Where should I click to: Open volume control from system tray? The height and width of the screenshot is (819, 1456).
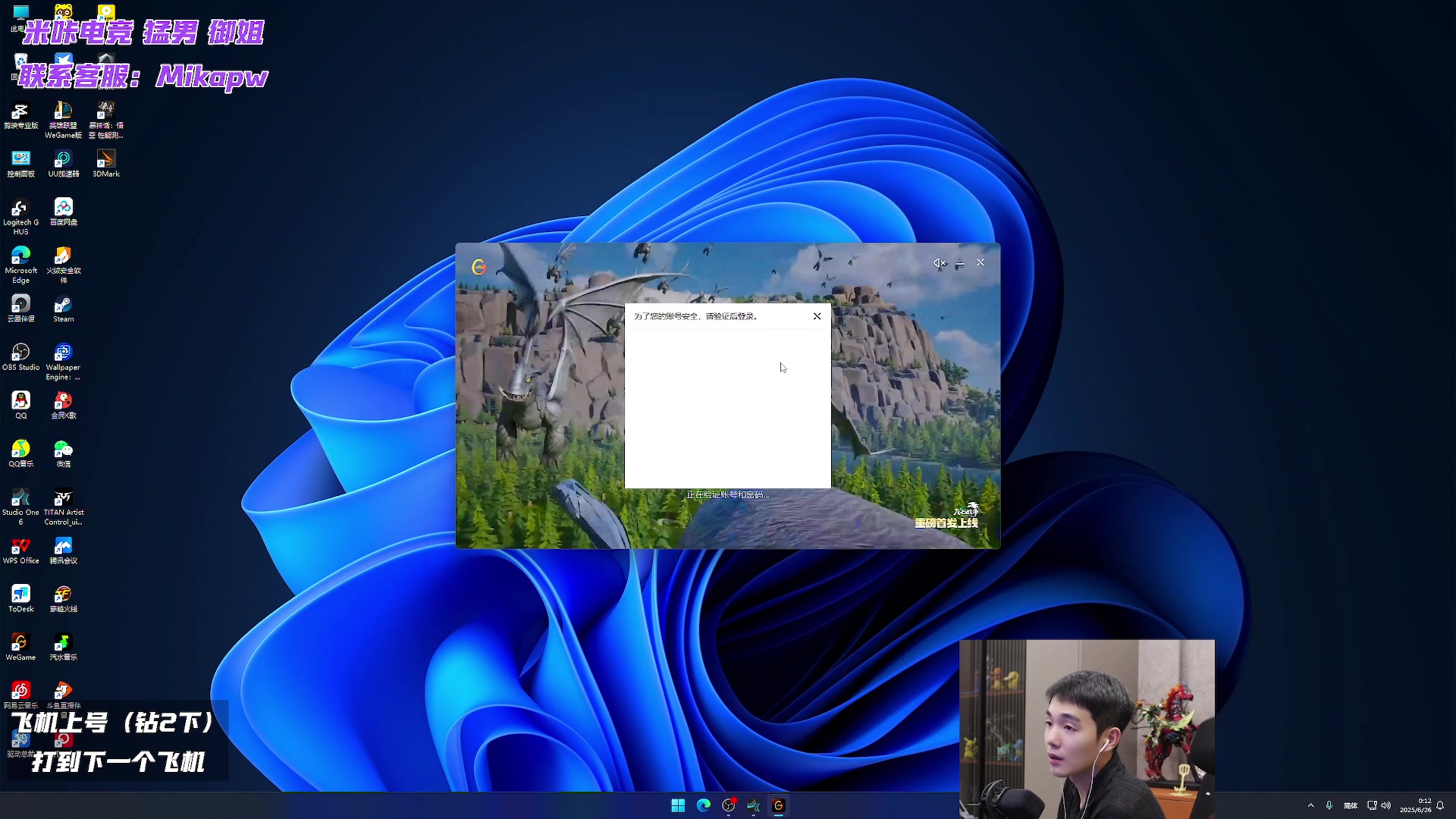pyautogui.click(x=1386, y=805)
